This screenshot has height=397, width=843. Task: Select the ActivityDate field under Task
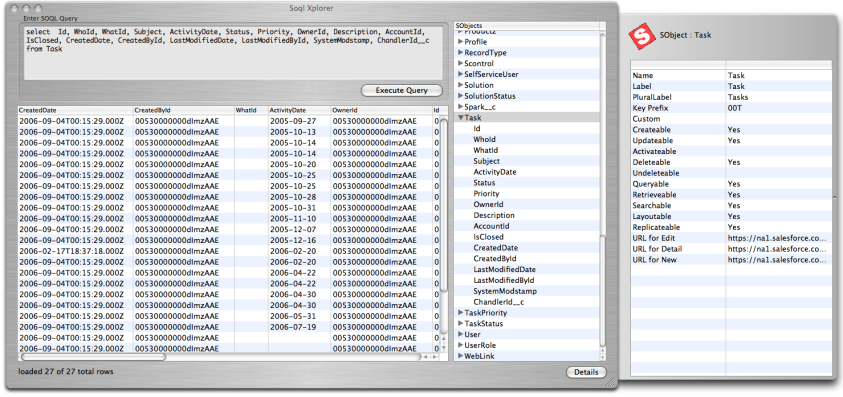point(495,172)
